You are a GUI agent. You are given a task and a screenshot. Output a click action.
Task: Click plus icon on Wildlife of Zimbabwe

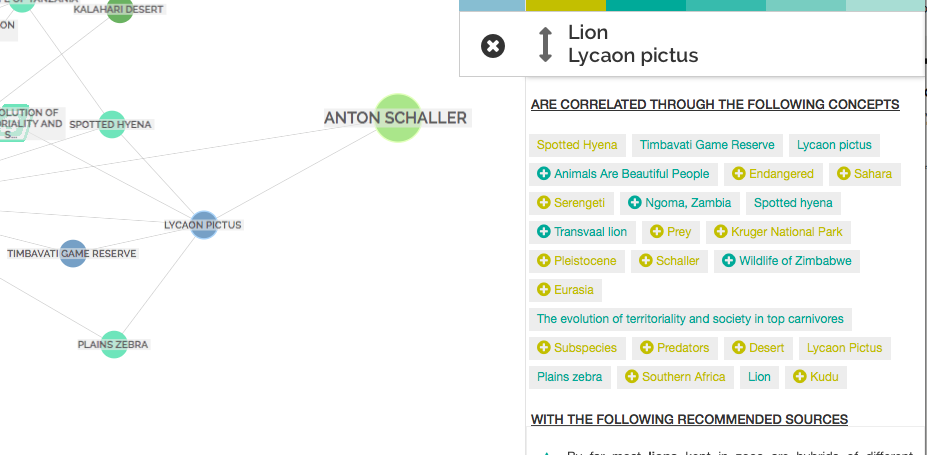tap(729, 261)
